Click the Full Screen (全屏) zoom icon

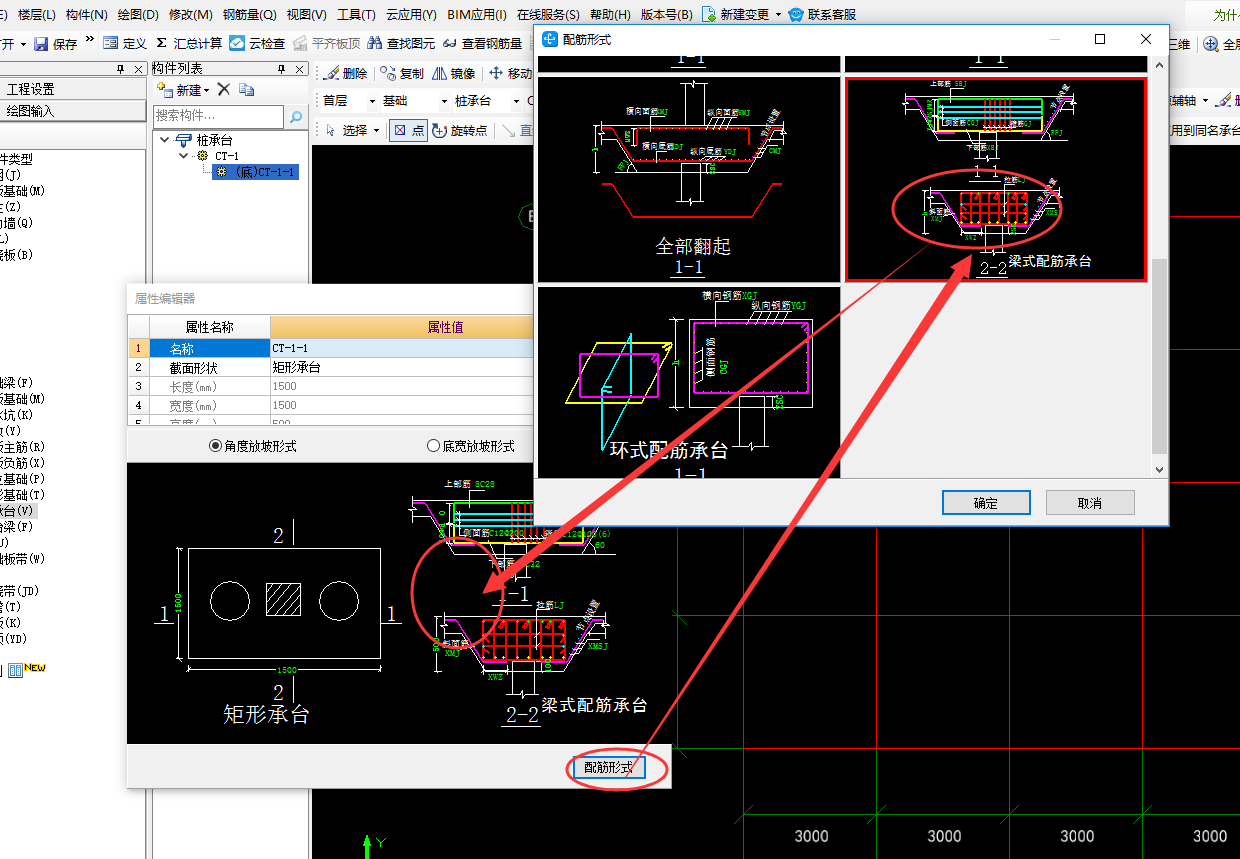pos(1211,44)
